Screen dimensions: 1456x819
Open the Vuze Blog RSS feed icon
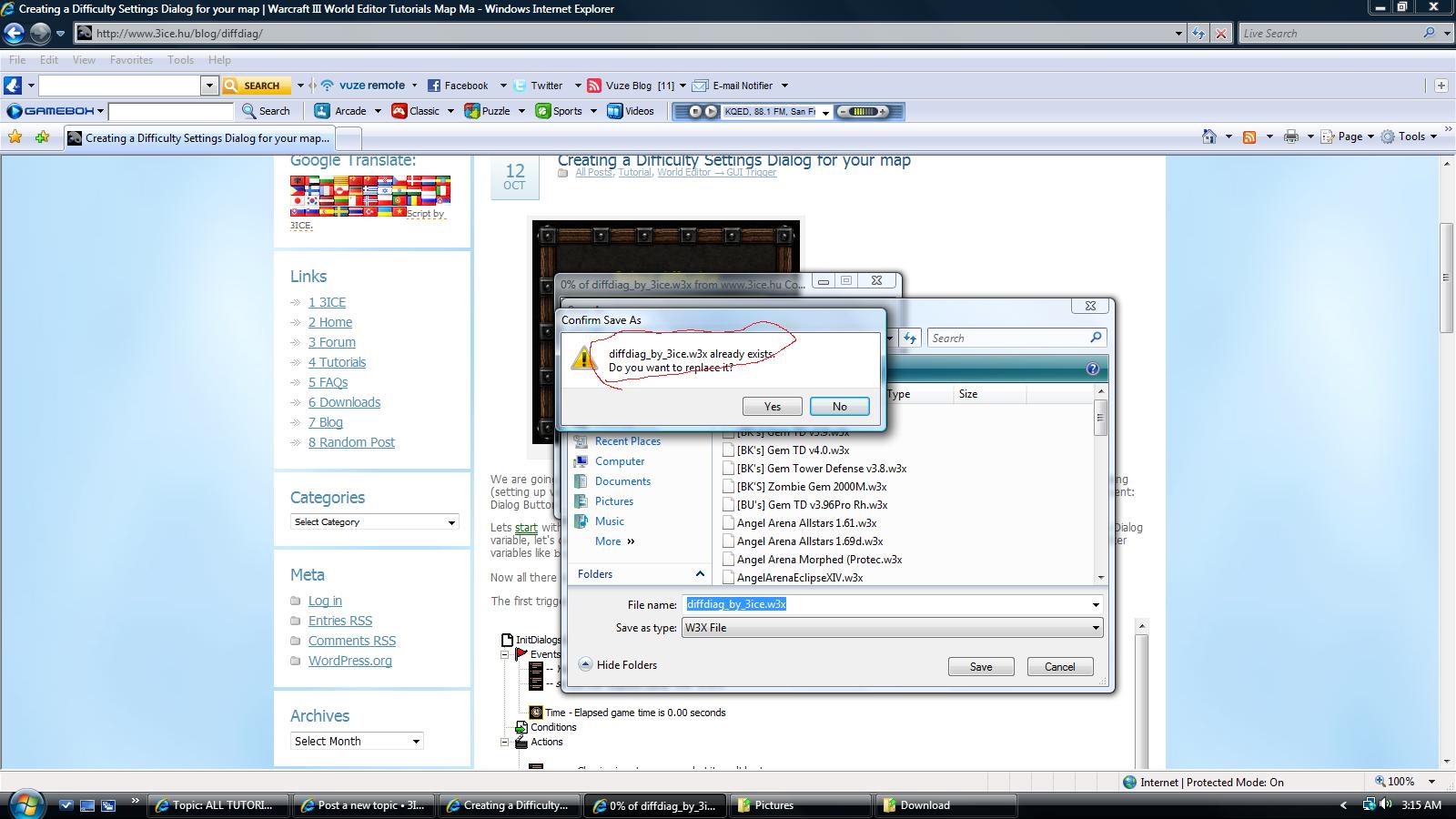coord(594,86)
